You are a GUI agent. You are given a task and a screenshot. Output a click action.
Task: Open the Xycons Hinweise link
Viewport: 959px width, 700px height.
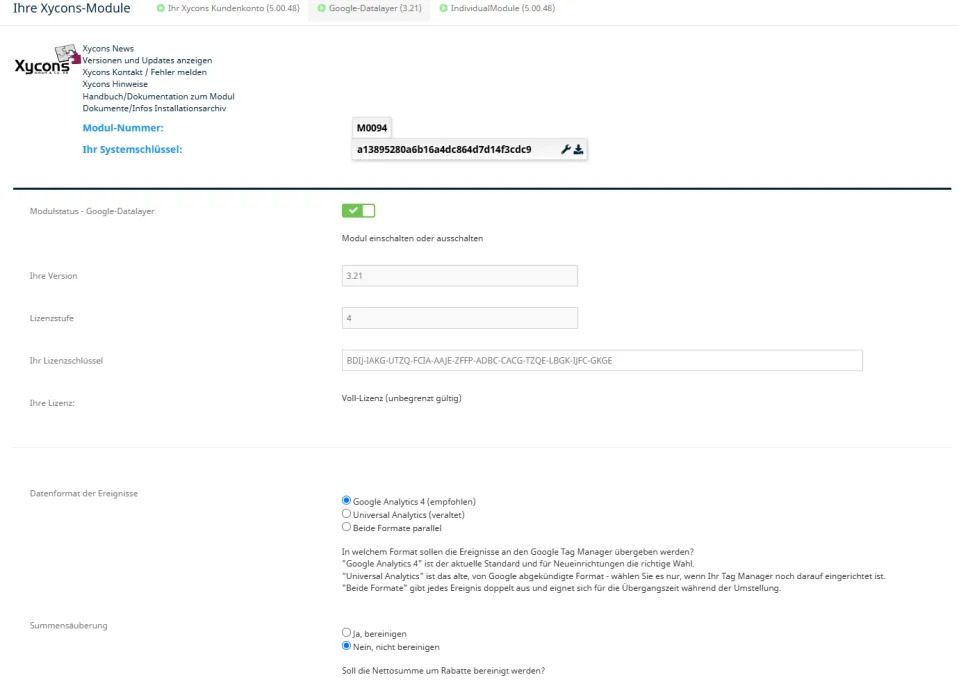coord(115,84)
